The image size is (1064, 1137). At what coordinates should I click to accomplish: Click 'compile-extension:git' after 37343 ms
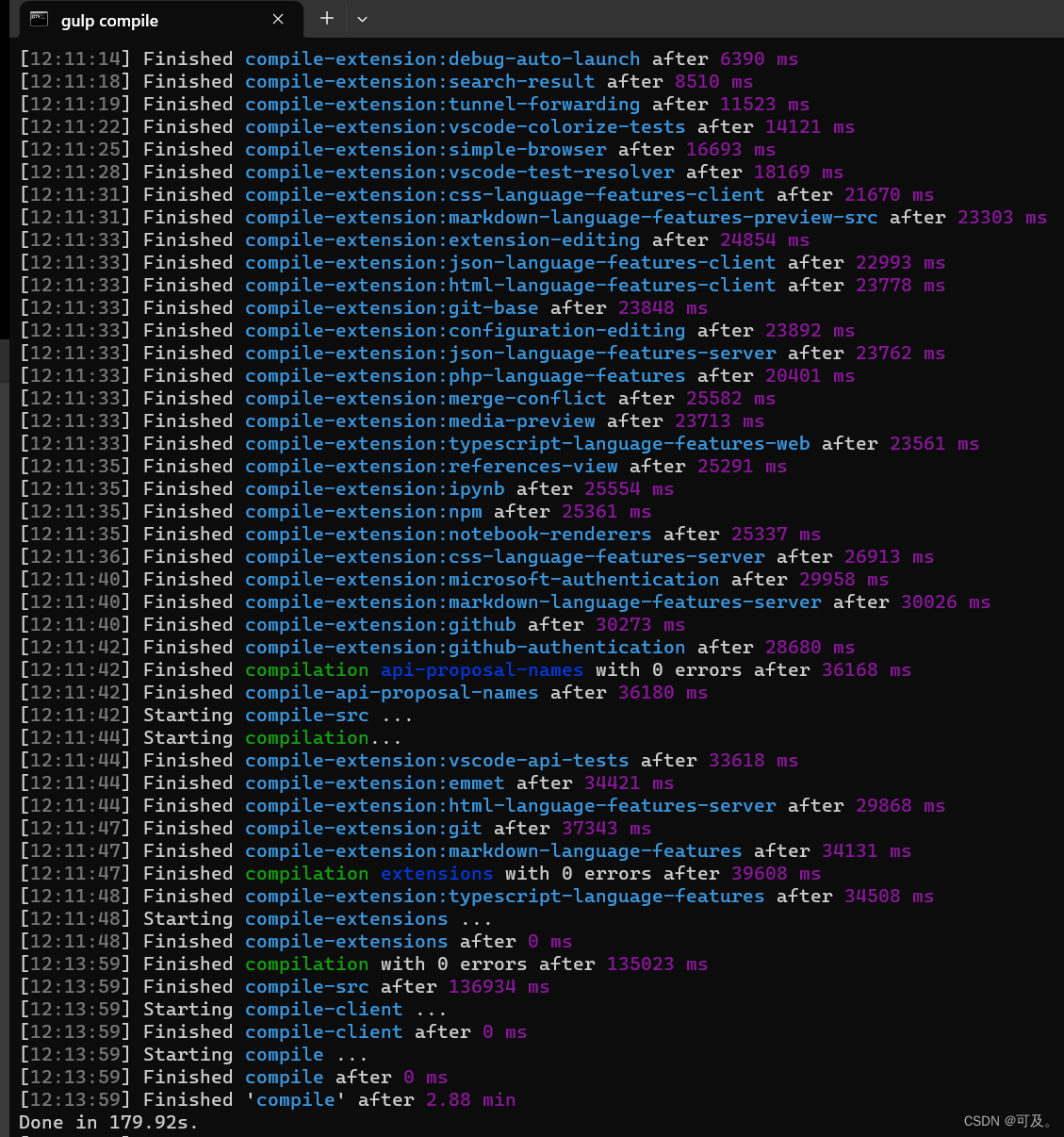click(x=363, y=829)
